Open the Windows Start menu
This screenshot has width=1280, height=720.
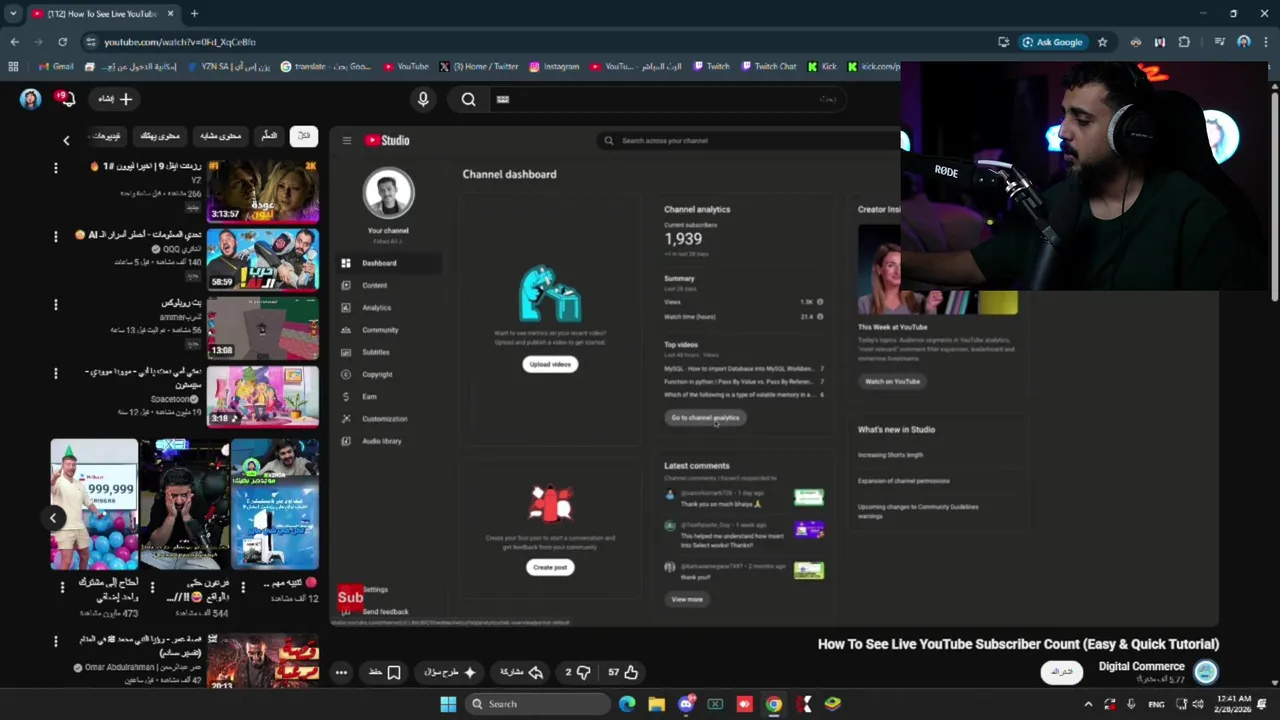coord(448,704)
